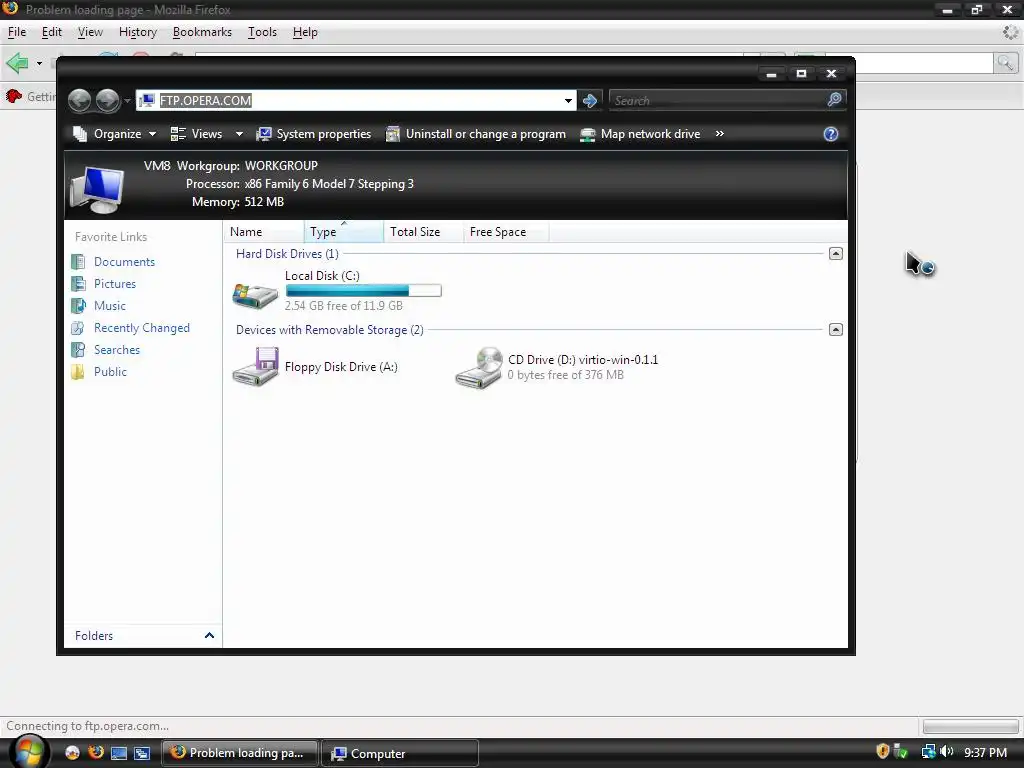Select Floppy Disk Drive (A:) icon

pos(255,366)
